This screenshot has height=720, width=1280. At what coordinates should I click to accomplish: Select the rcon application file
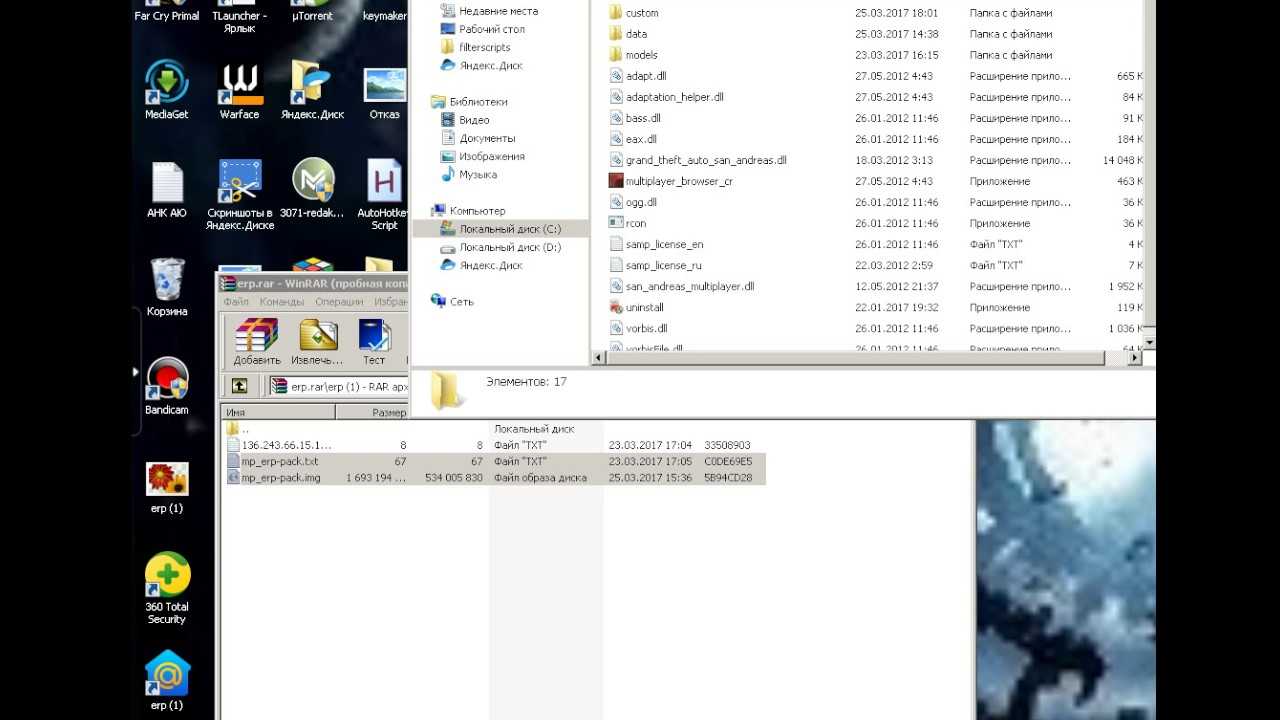(x=627, y=223)
